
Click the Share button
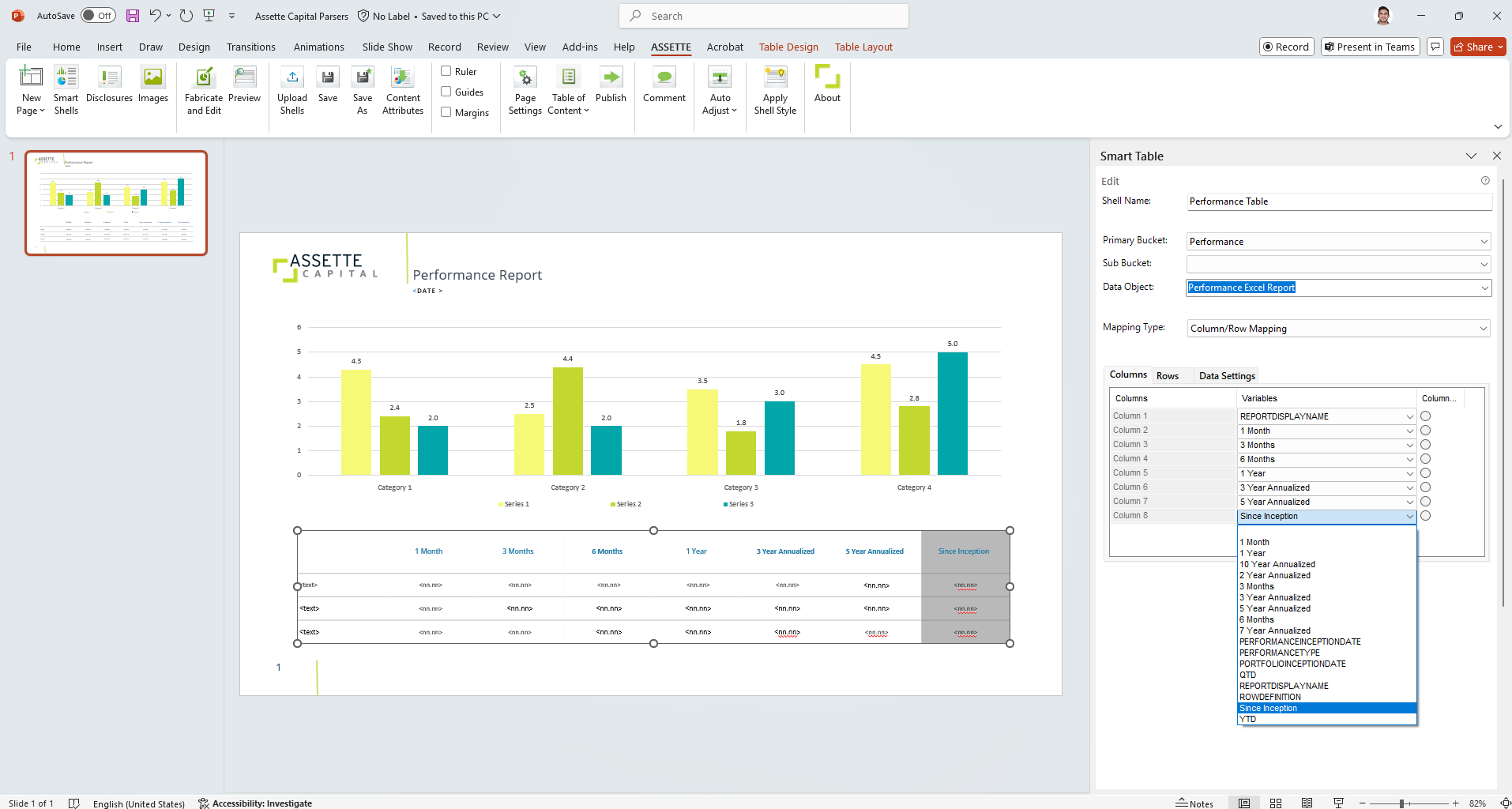click(1478, 47)
